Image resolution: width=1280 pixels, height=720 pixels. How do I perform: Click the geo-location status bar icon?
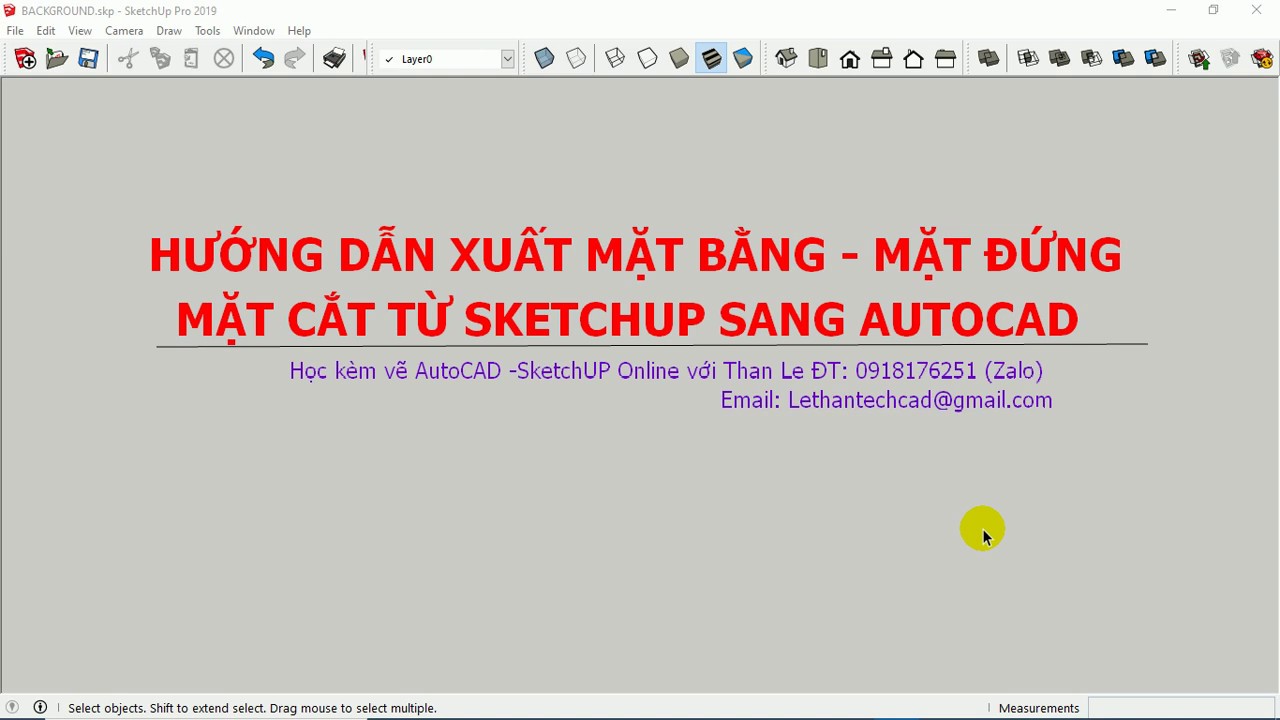click(12, 707)
